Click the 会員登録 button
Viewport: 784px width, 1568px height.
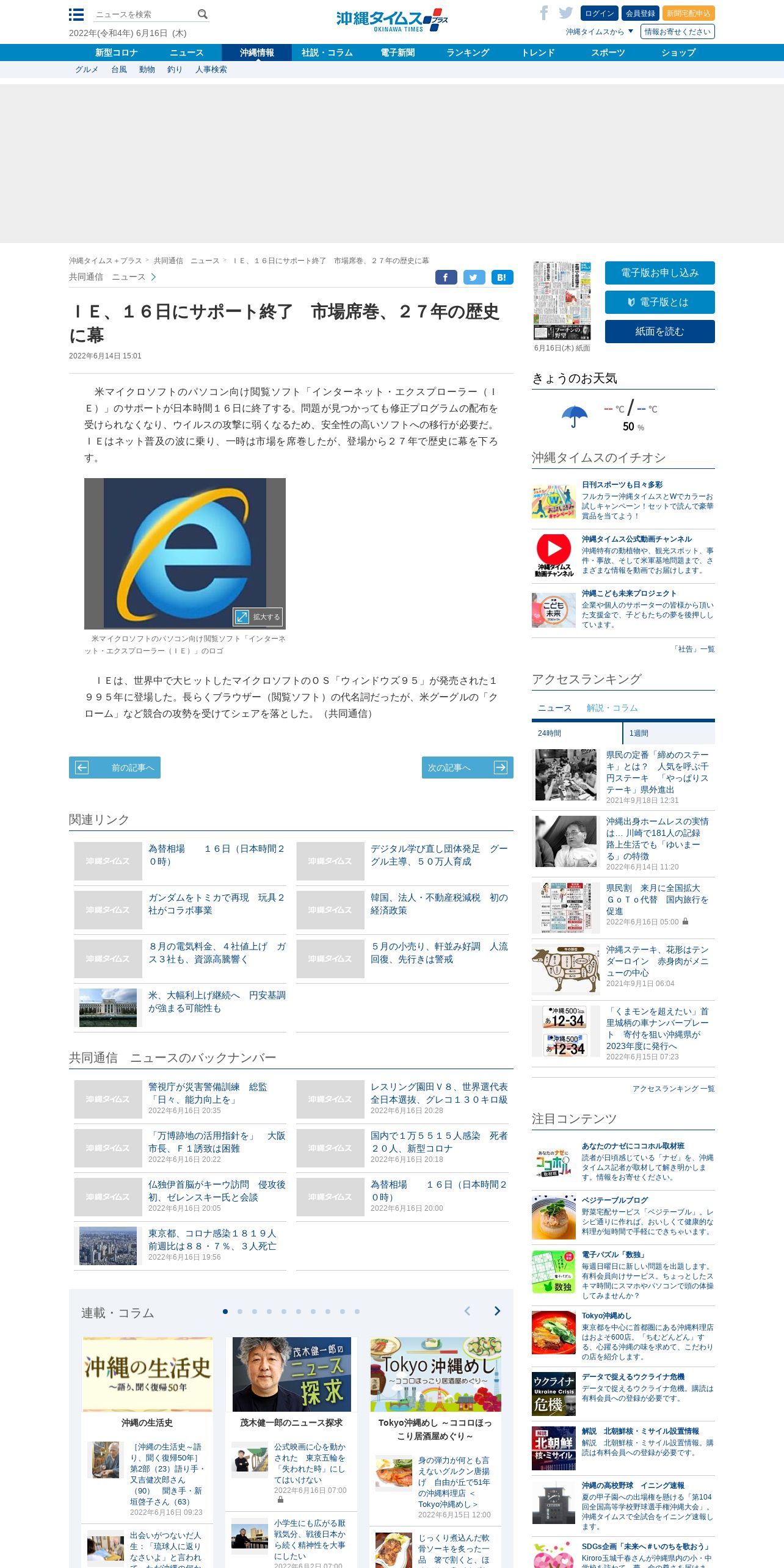(640, 13)
